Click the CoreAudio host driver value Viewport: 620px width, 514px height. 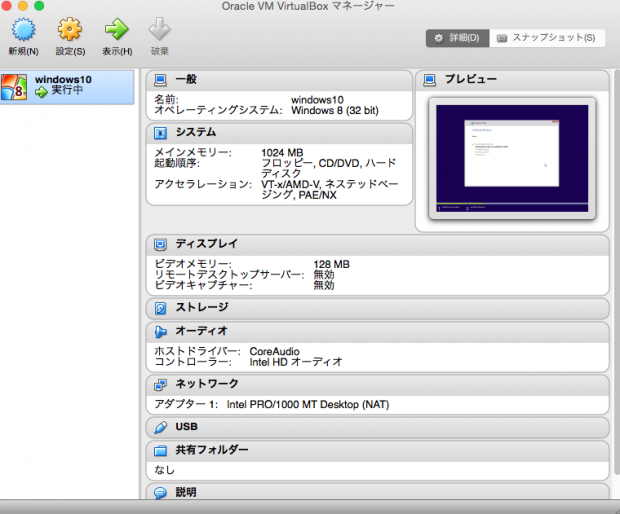click(x=274, y=351)
